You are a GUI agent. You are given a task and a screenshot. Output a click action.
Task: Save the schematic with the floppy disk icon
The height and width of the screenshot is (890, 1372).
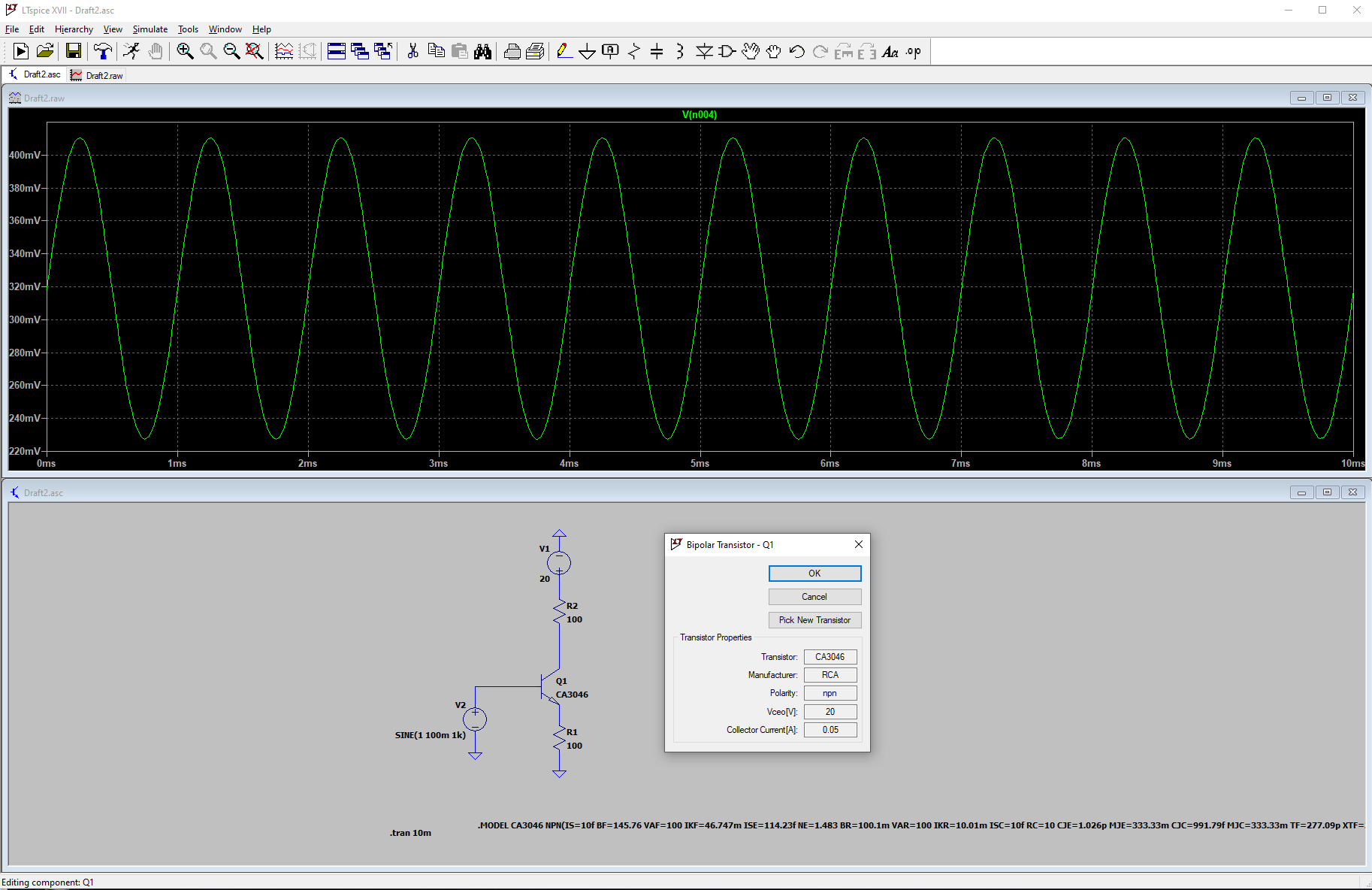(x=74, y=51)
